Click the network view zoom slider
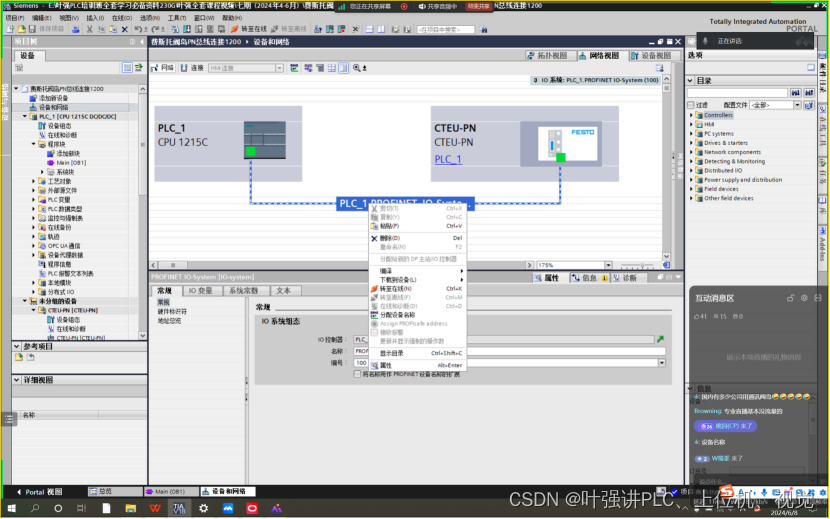 tap(638, 265)
